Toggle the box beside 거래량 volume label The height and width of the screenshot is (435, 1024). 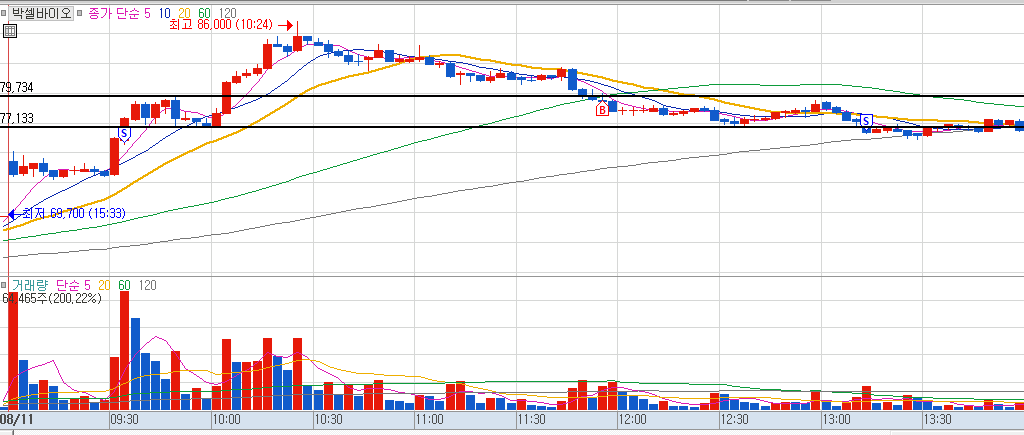[x=5, y=285]
